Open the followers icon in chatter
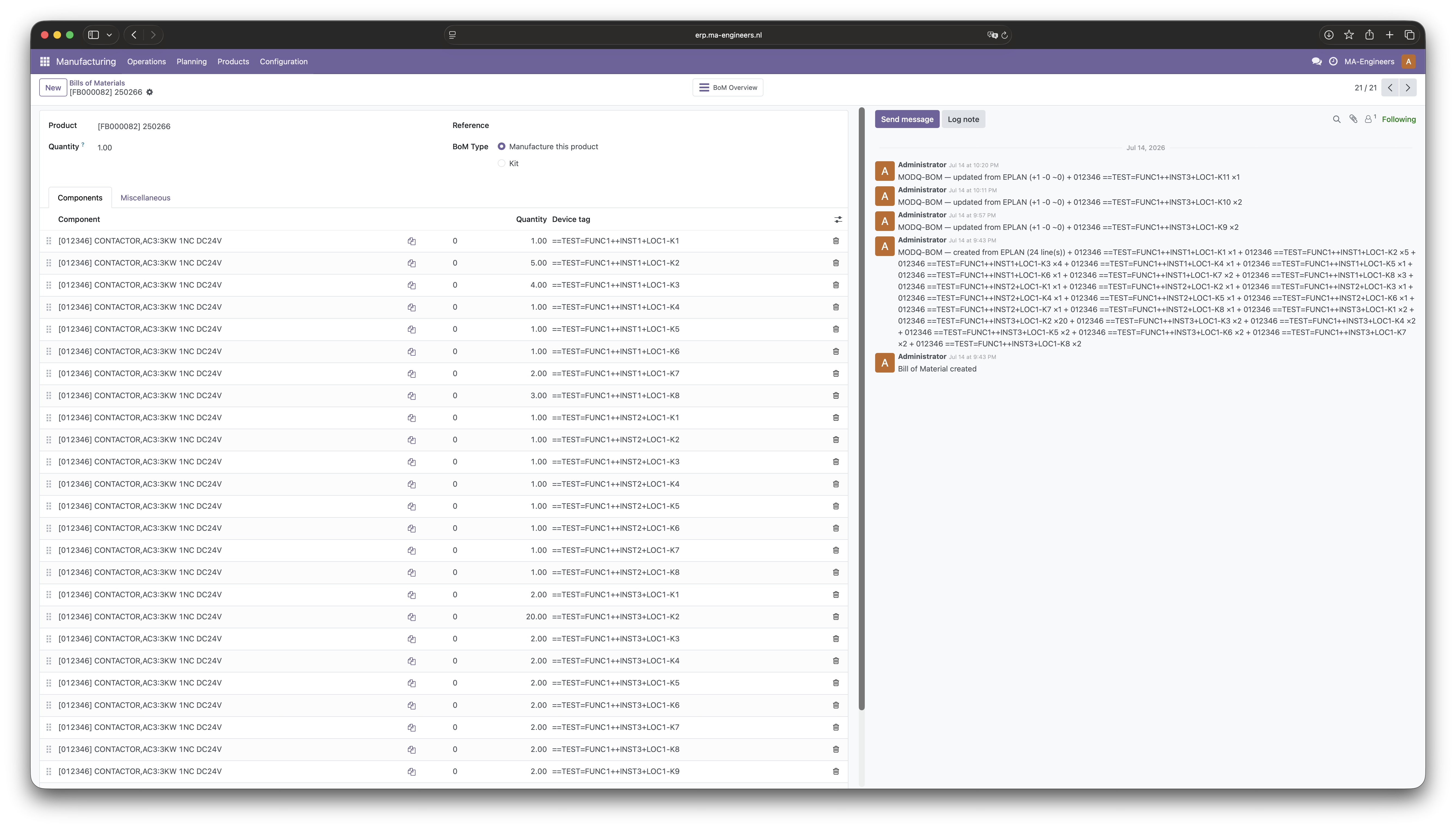This screenshot has width=1456, height=829. [1369, 119]
